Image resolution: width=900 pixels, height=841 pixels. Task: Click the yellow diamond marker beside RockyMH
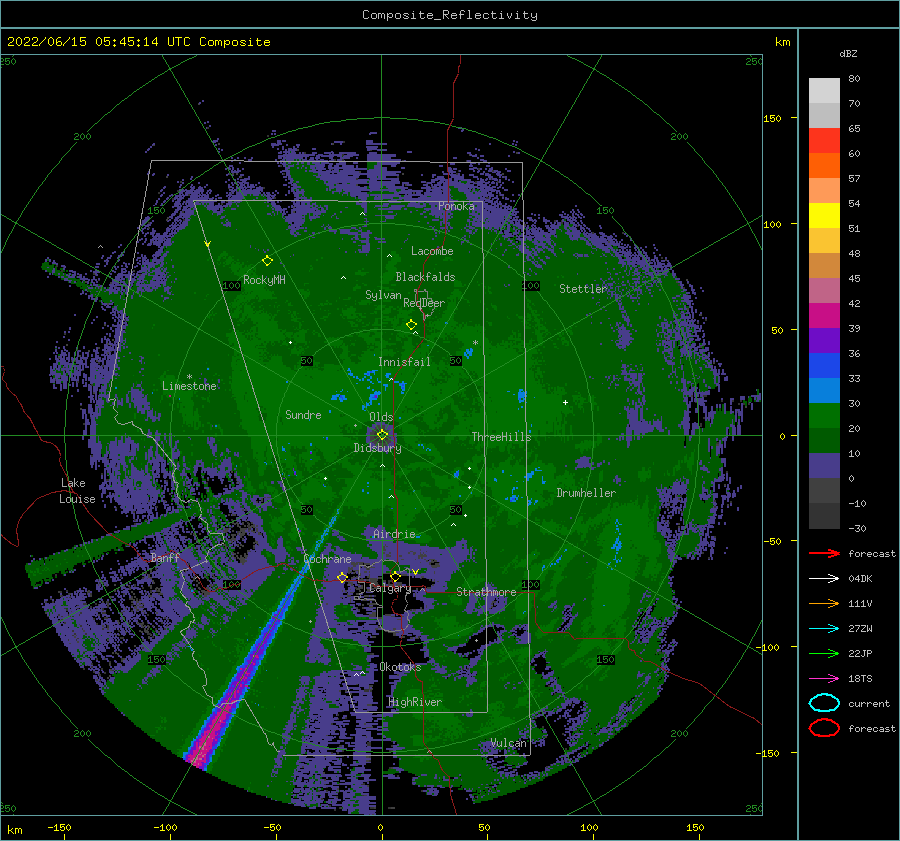pyautogui.click(x=267, y=261)
